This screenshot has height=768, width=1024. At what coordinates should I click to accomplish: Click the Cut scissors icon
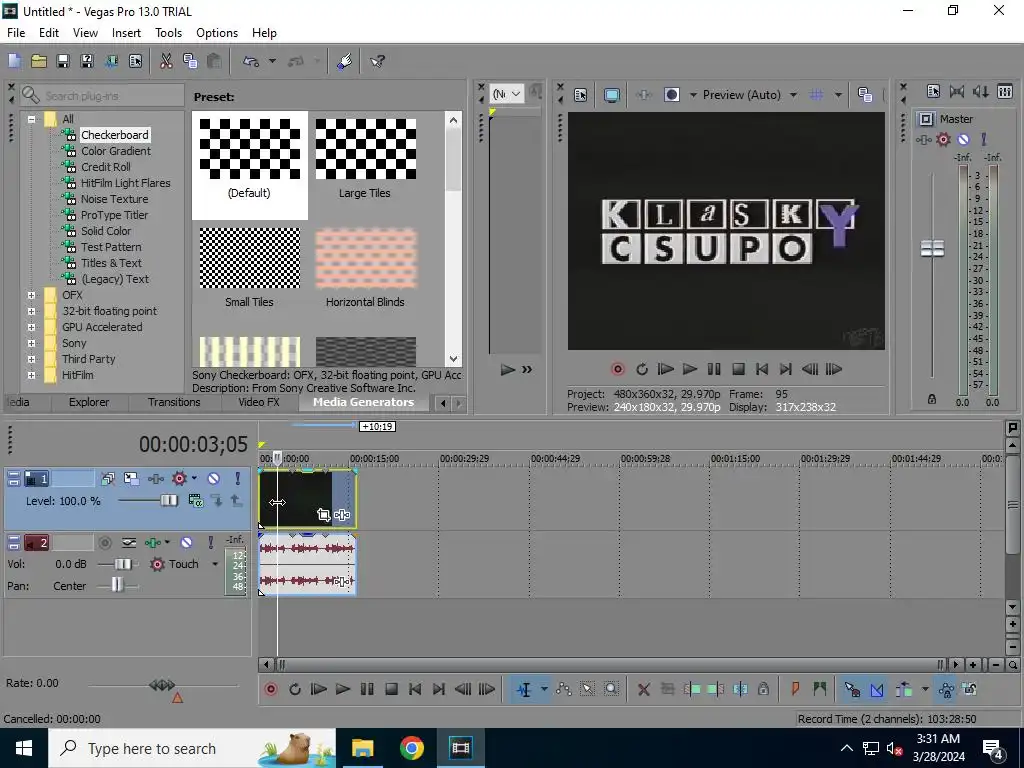click(166, 61)
